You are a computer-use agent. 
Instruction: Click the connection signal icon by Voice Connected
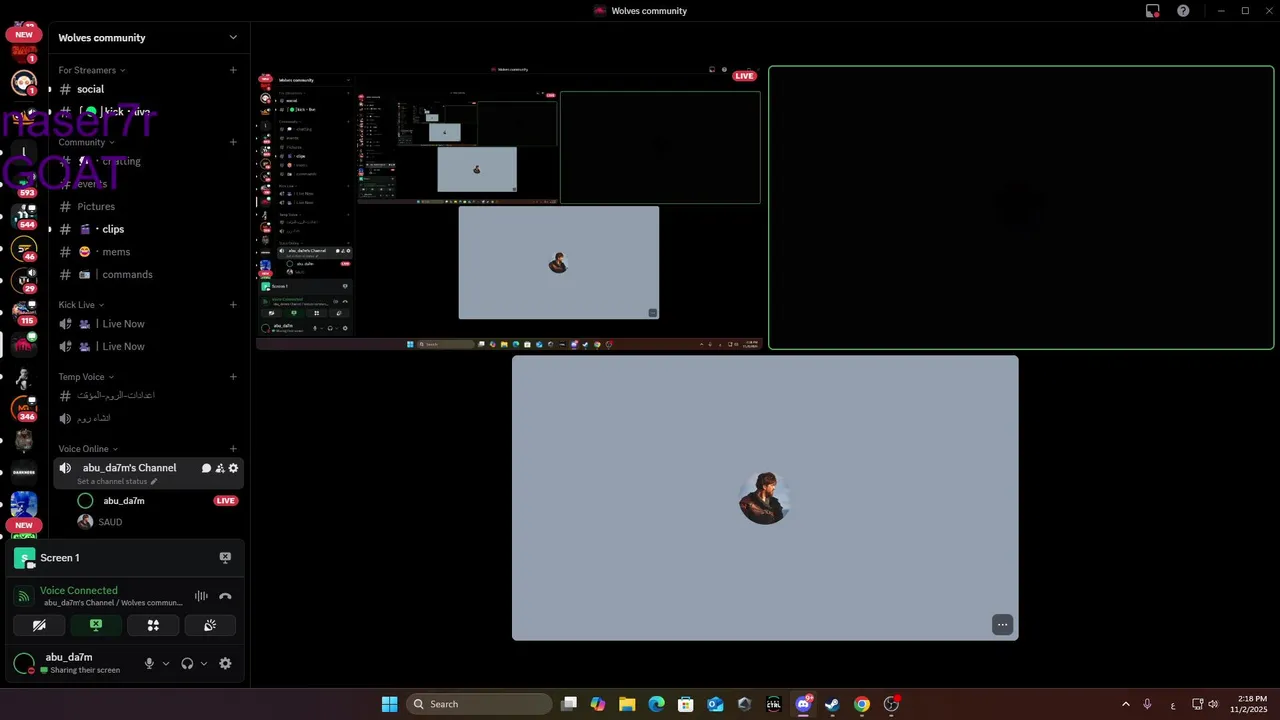tap(24, 596)
